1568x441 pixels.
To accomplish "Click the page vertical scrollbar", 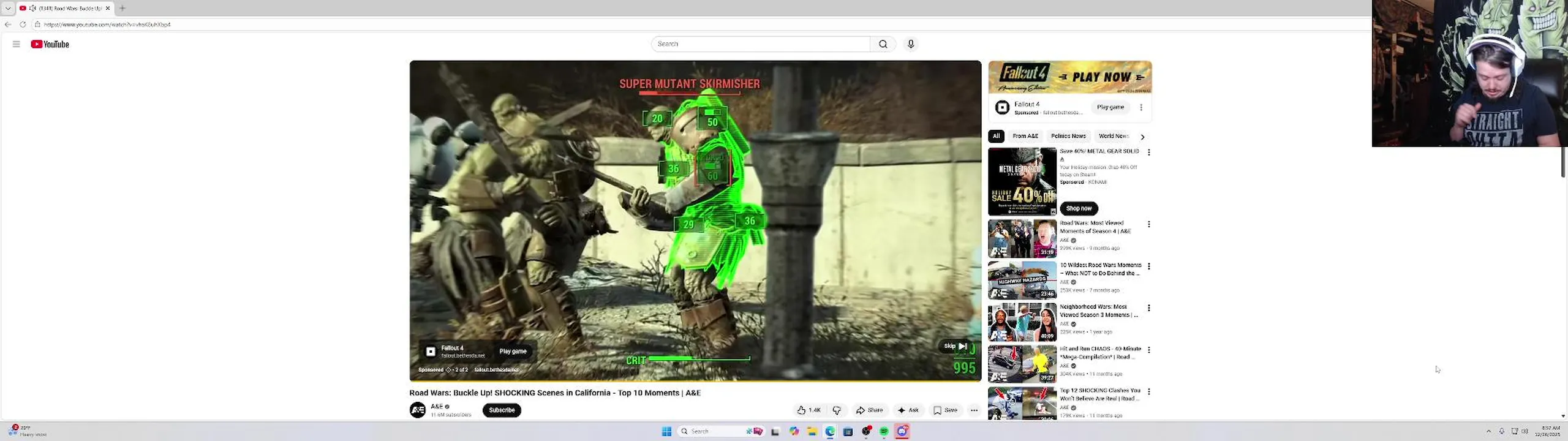I will [1564, 162].
